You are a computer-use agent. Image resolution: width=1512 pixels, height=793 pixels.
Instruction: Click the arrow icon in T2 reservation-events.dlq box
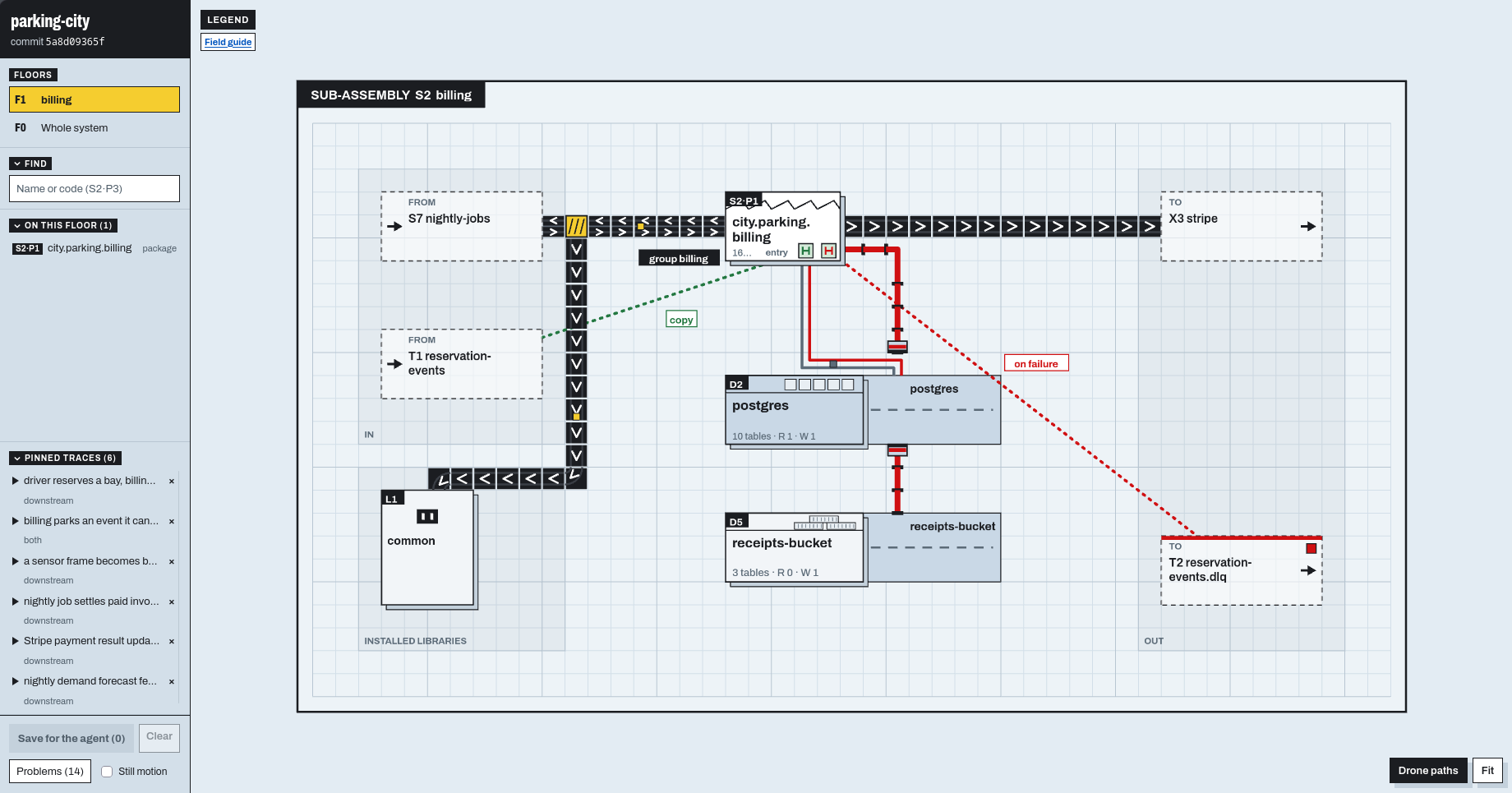[x=1308, y=570]
